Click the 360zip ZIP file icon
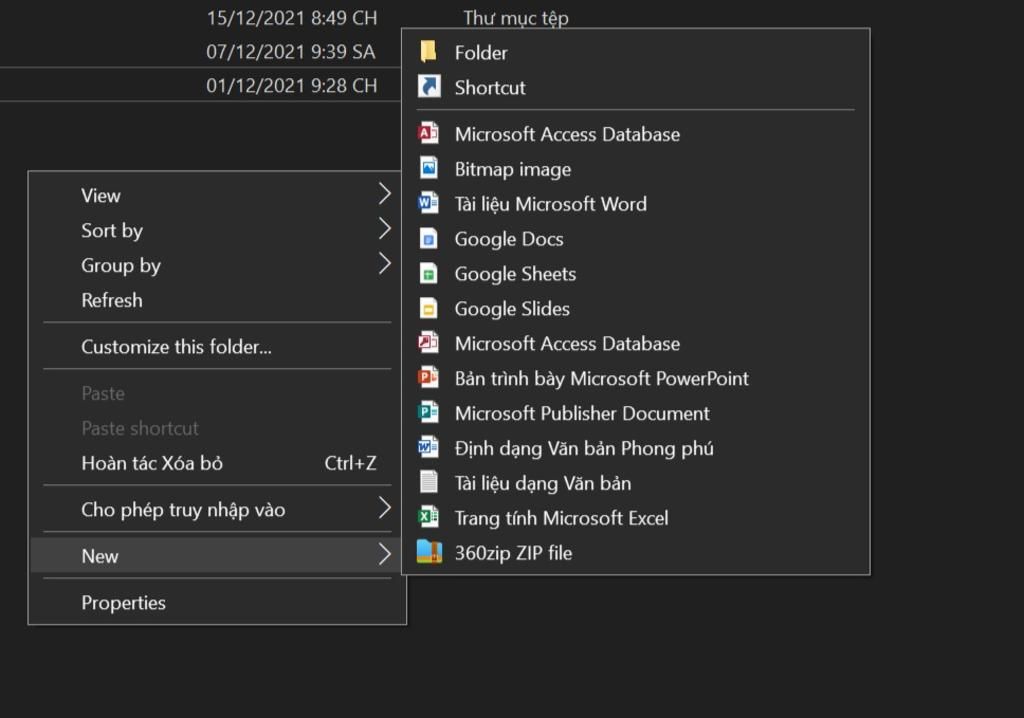Viewport: 1024px width, 718px height. pos(429,552)
